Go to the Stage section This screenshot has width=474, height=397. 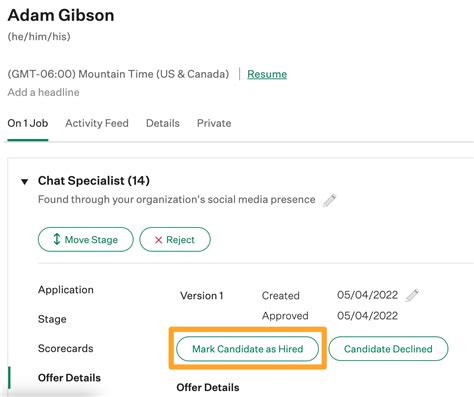click(x=52, y=319)
